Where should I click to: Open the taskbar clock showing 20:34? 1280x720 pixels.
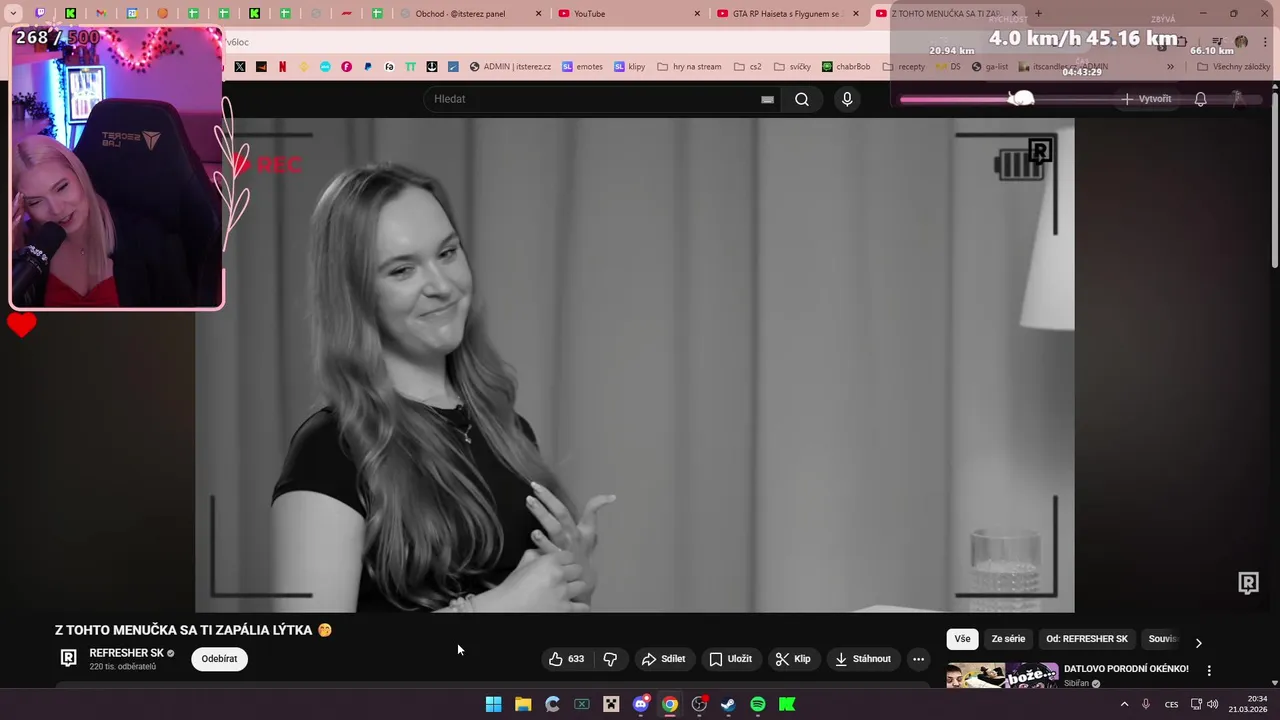point(1250,704)
